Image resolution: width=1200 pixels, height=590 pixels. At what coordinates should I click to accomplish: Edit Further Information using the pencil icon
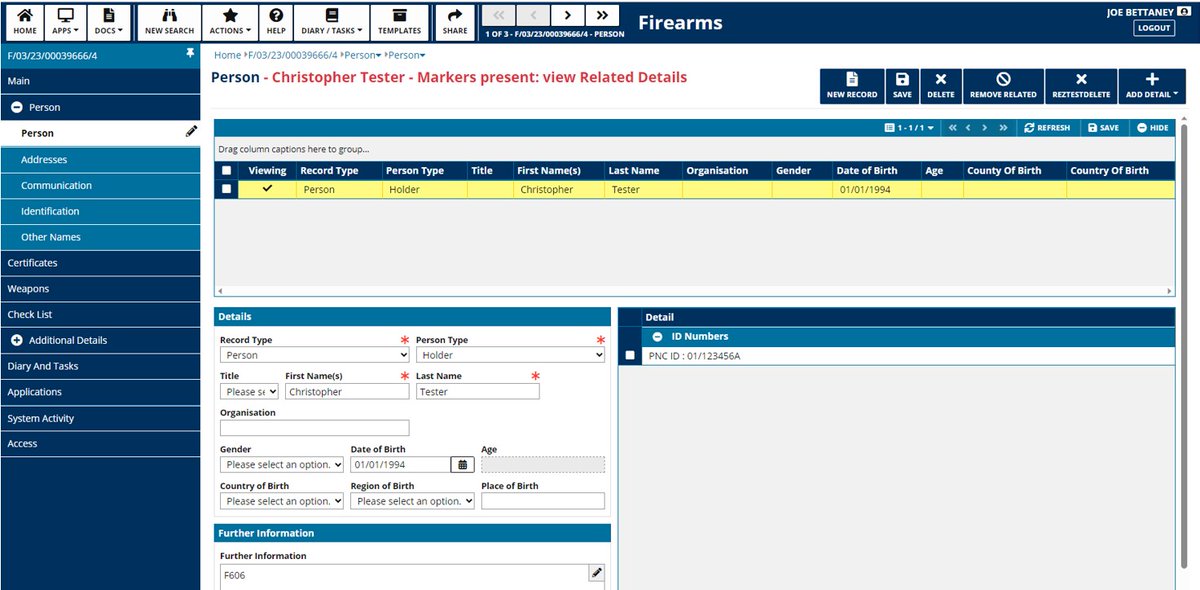tap(596, 572)
